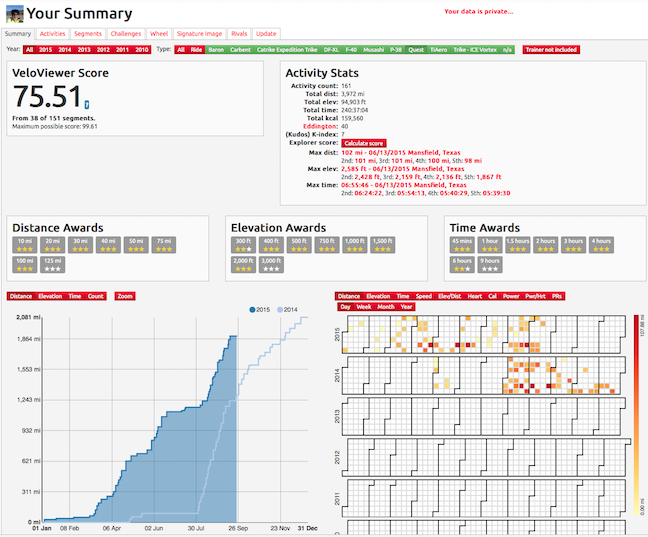Toggle the 2015 series in chart legend

(260, 310)
